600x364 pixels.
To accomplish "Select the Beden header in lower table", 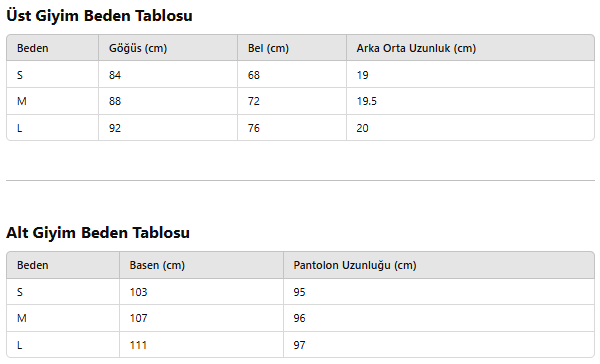I will pos(63,265).
